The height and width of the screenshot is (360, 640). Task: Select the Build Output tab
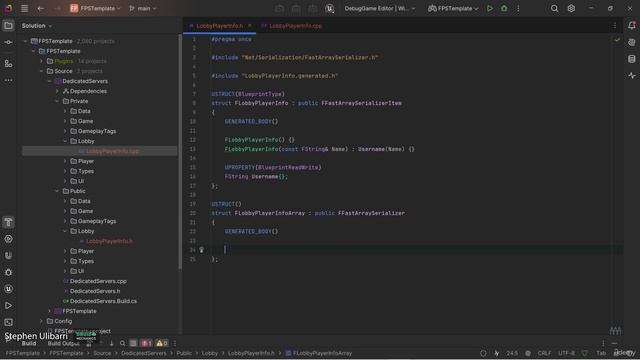pyautogui.click(x=64, y=343)
